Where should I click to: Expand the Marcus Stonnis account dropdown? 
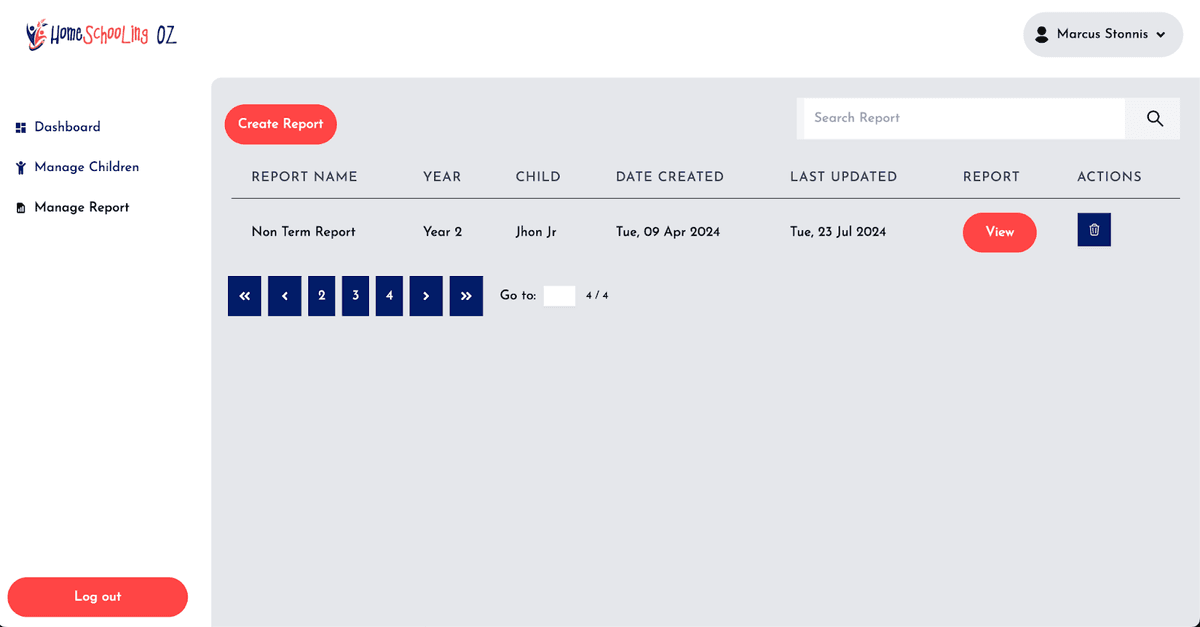1160,35
